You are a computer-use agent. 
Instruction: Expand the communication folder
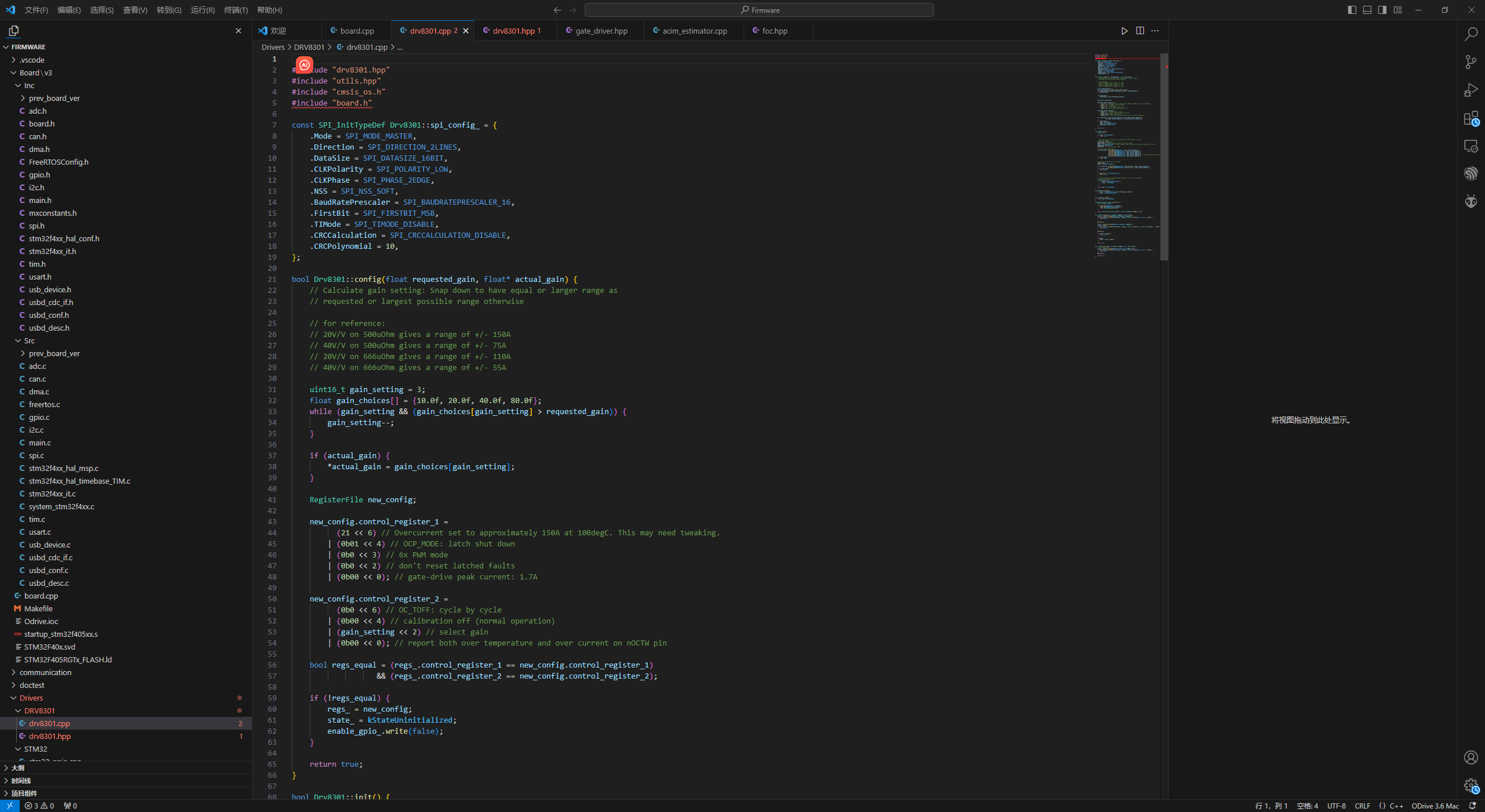click(x=126, y=672)
